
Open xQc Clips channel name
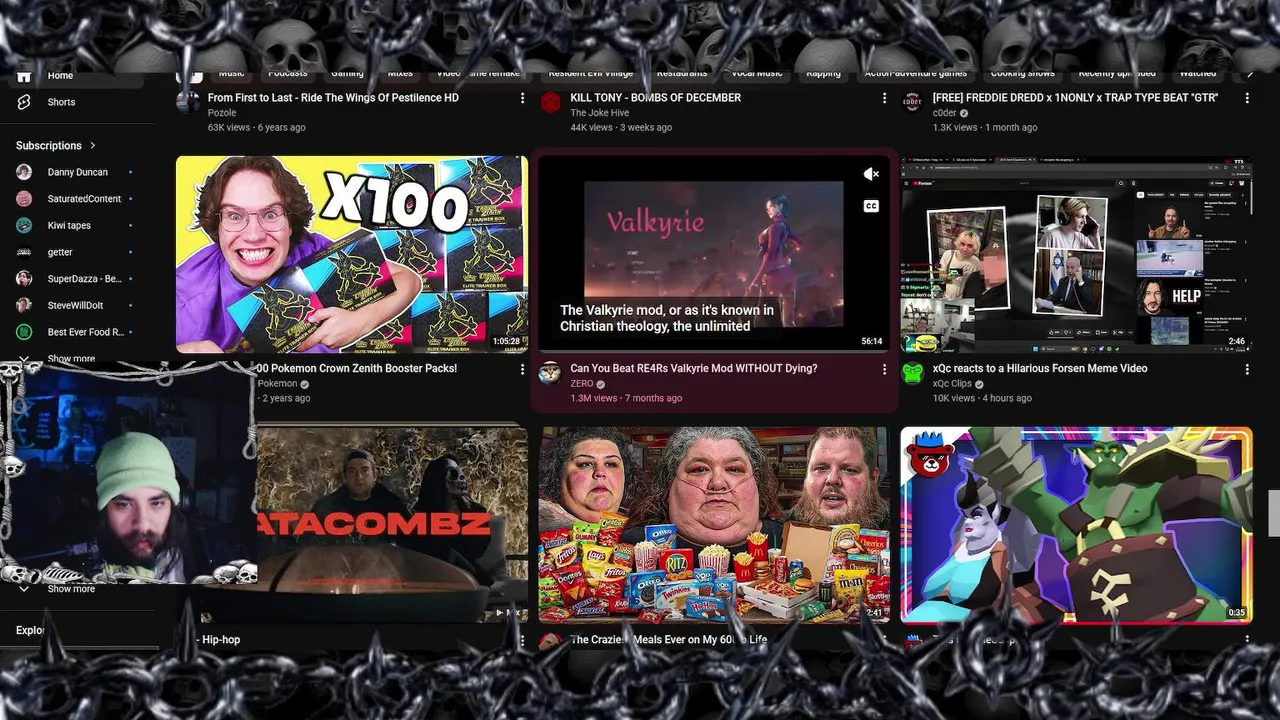[953, 384]
